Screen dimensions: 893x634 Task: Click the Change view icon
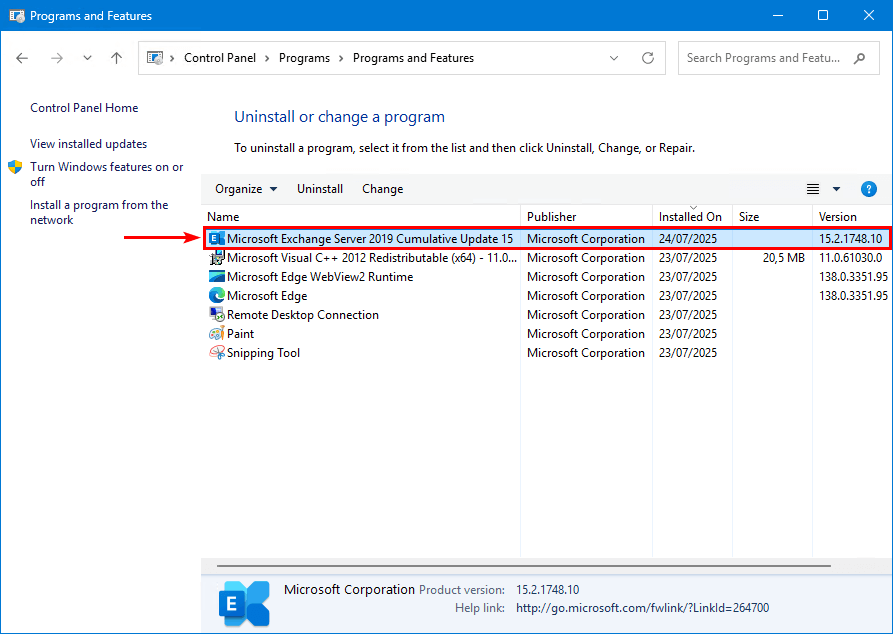click(x=813, y=189)
